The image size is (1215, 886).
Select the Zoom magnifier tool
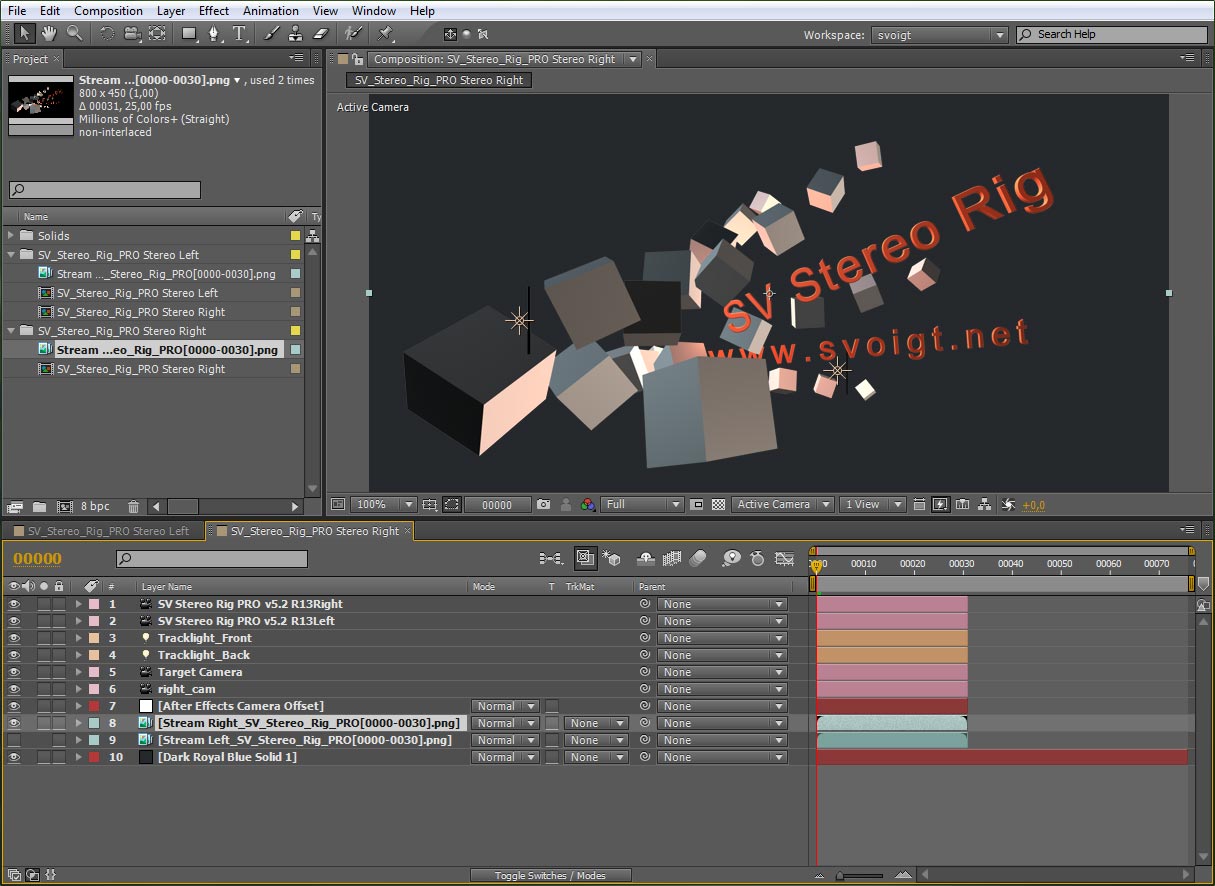click(74, 33)
